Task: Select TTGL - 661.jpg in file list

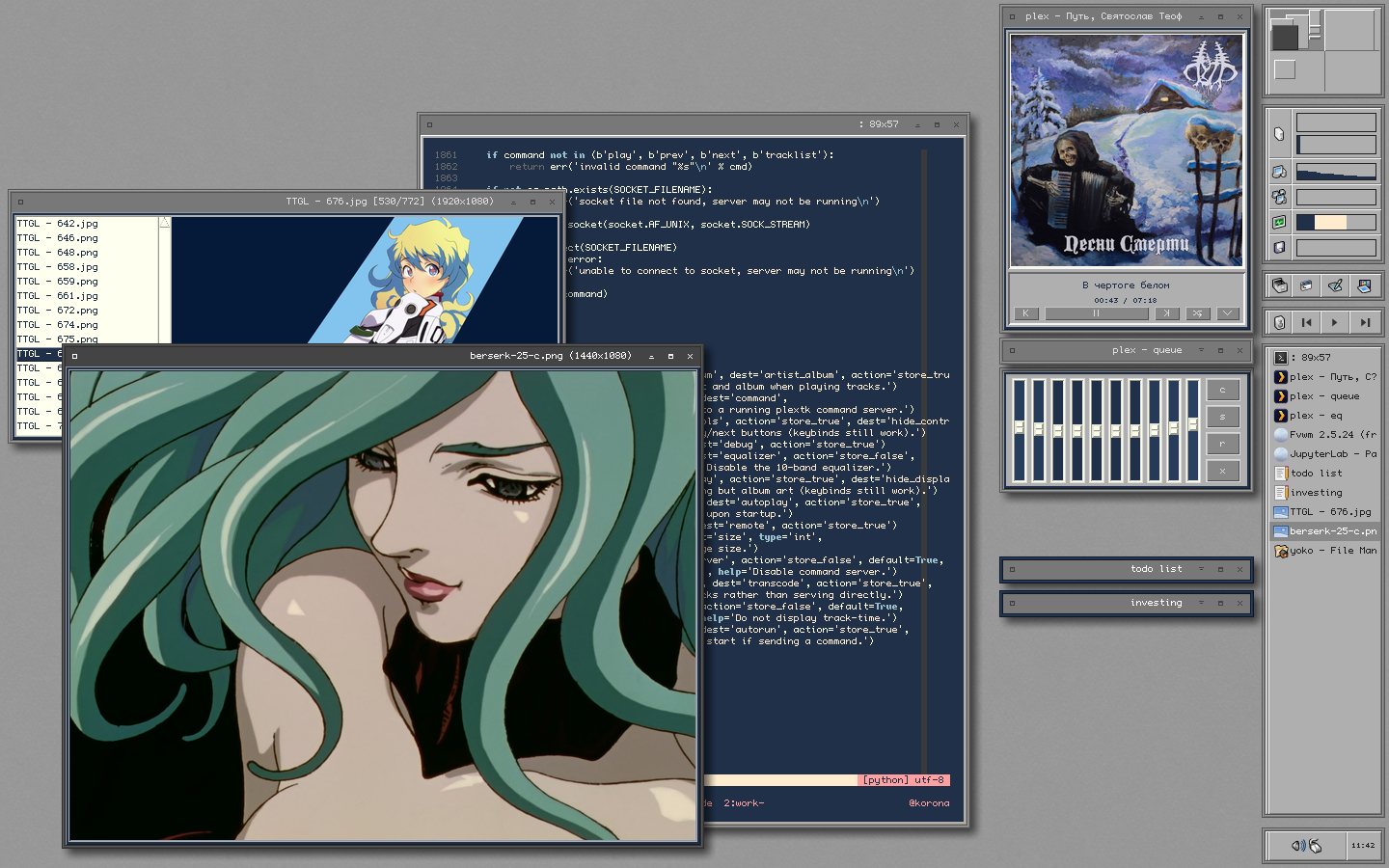Action: 87,296
